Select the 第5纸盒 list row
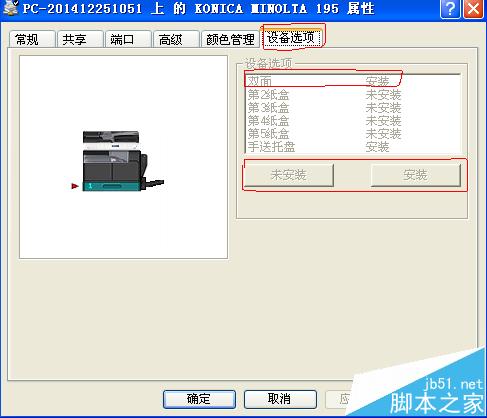Screen dimensions: 487x418 [353, 134]
